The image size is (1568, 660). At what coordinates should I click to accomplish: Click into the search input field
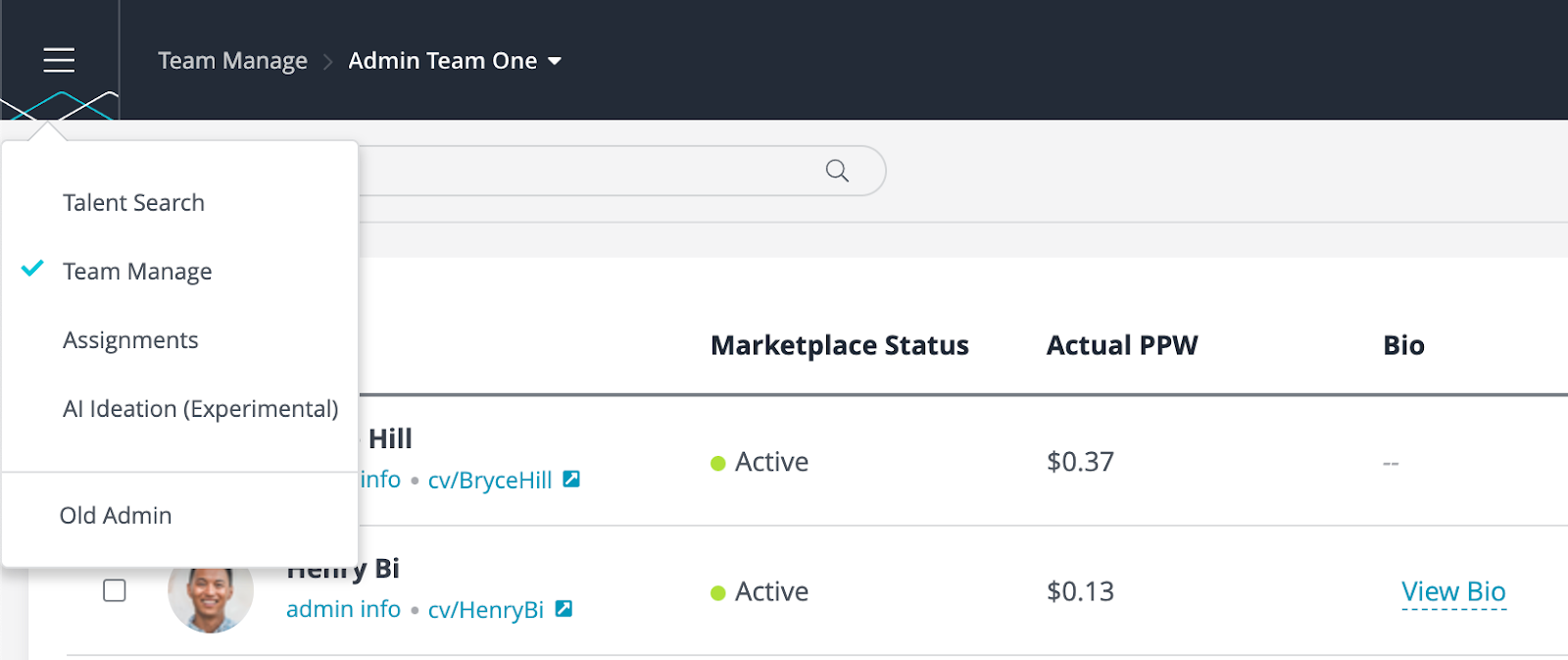pyautogui.click(x=588, y=171)
